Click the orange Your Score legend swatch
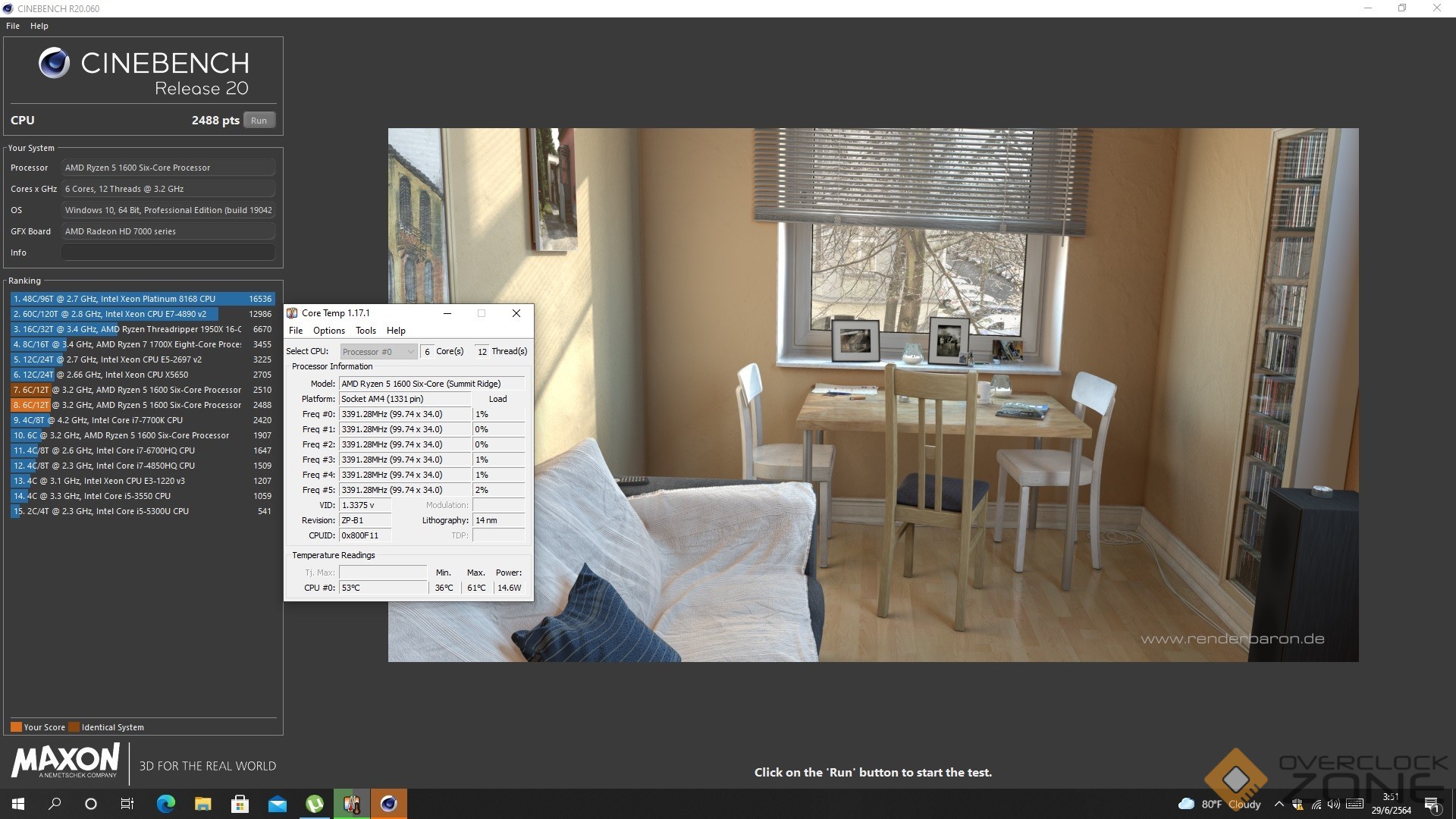The image size is (1456, 819). [x=16, y=727]
